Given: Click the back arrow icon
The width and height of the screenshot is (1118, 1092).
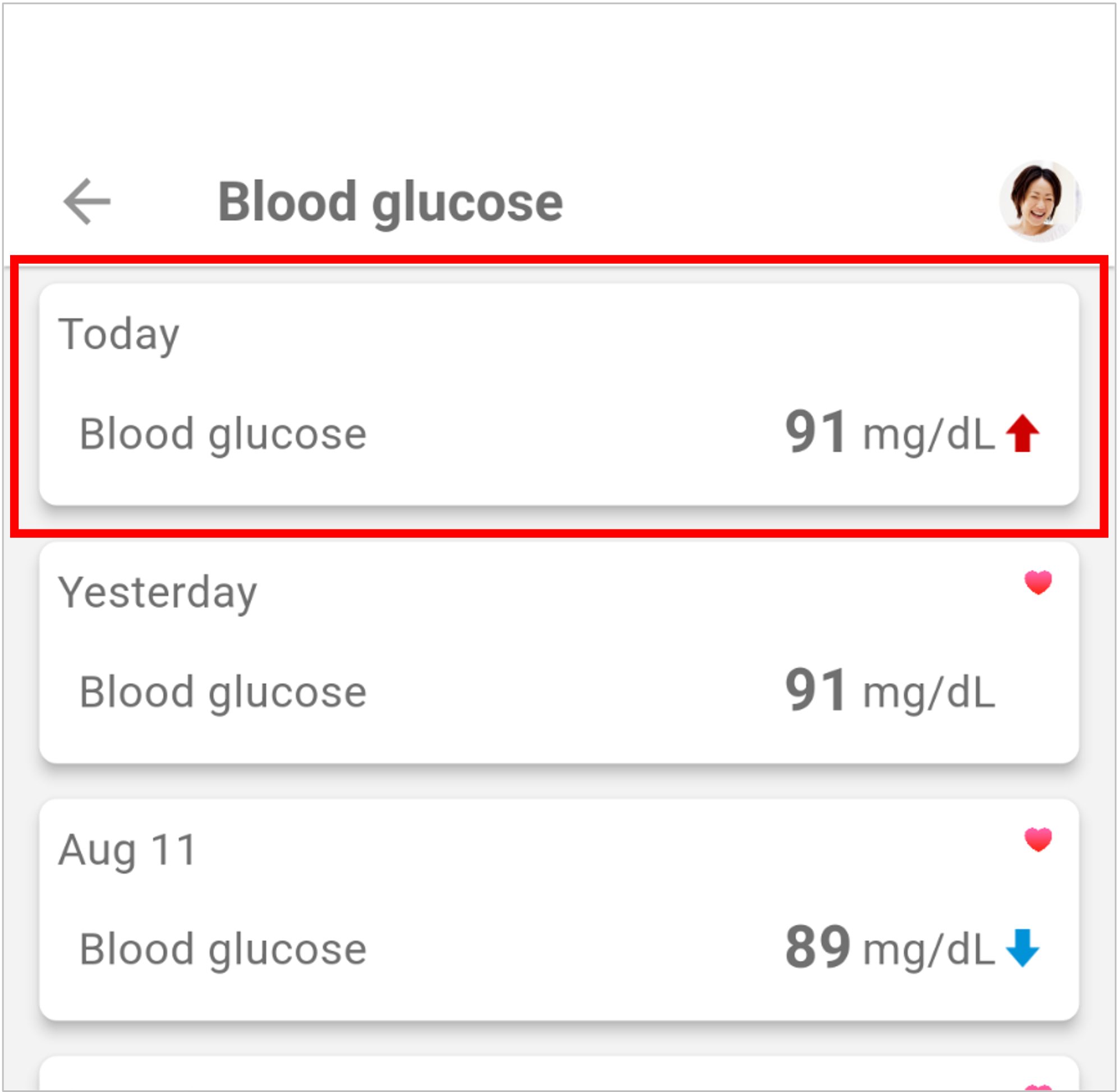Looking at the screenshot, I should point(86,201).
